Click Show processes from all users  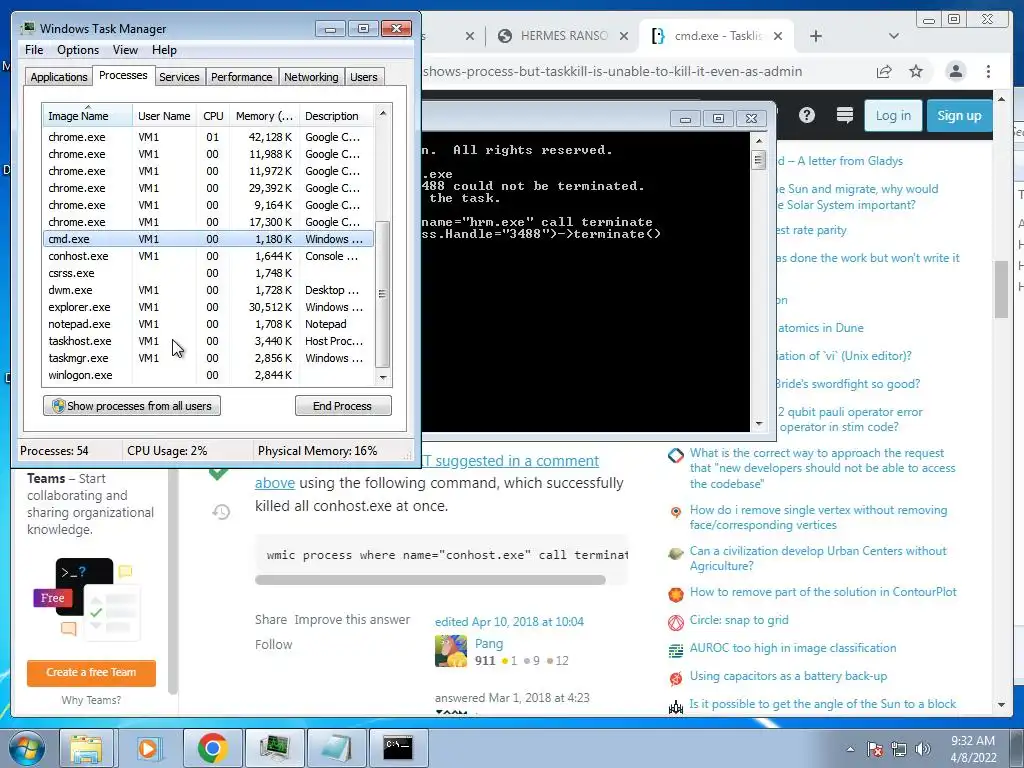pyautogui.click(x=132, y=406)
